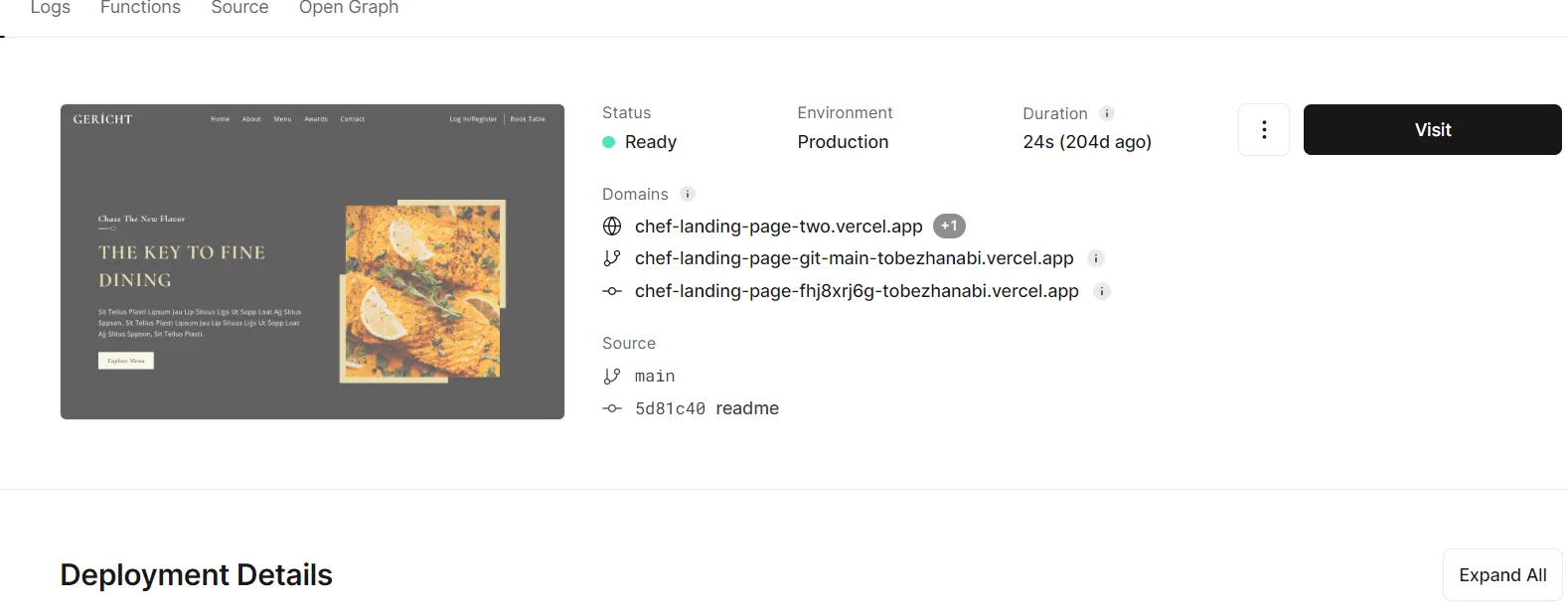Open the main branch source link
The height and width of the screenshot is (615, 1568).
(x=654, y=377)
